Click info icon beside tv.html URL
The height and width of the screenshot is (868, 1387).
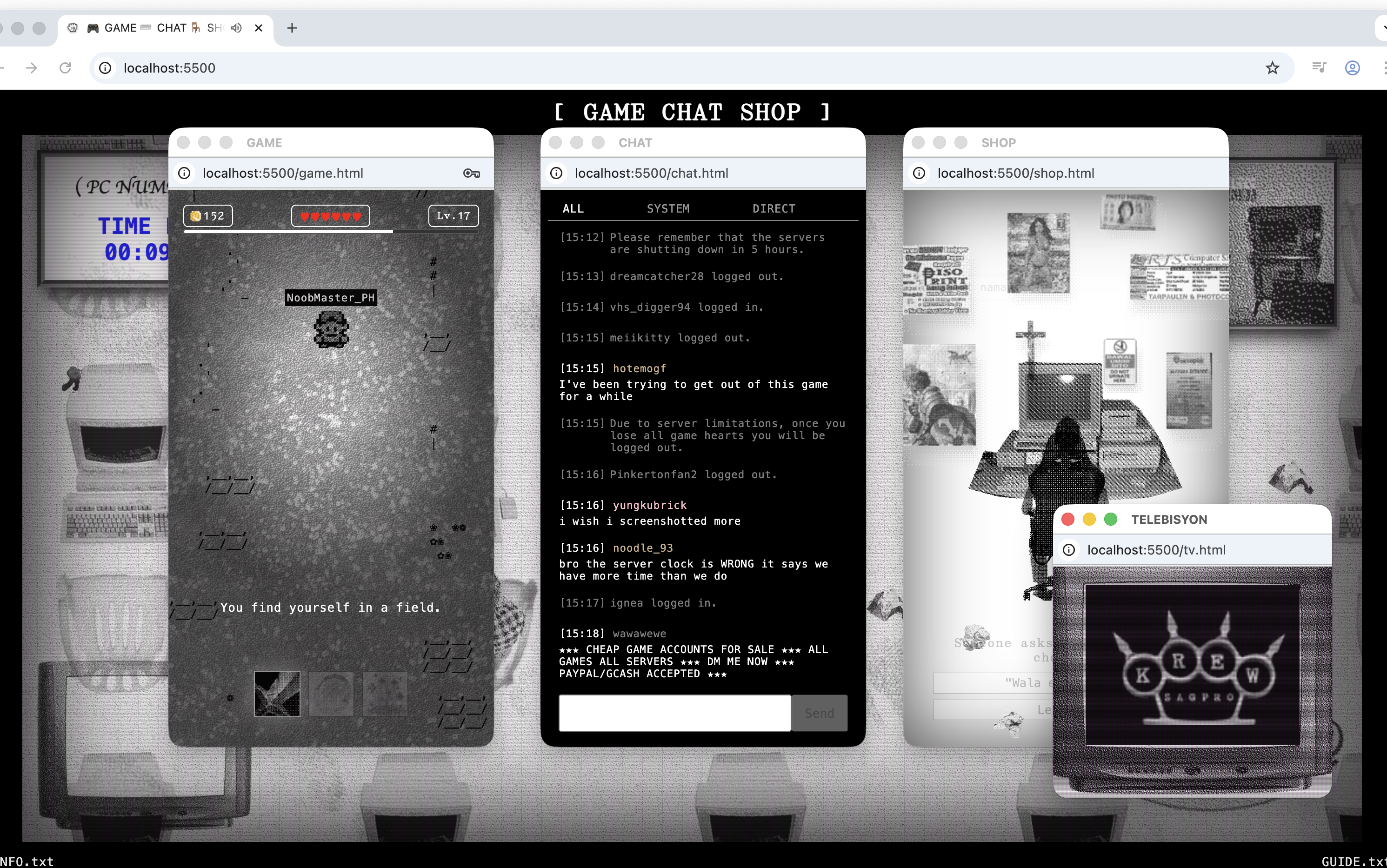coord(1068,550)
